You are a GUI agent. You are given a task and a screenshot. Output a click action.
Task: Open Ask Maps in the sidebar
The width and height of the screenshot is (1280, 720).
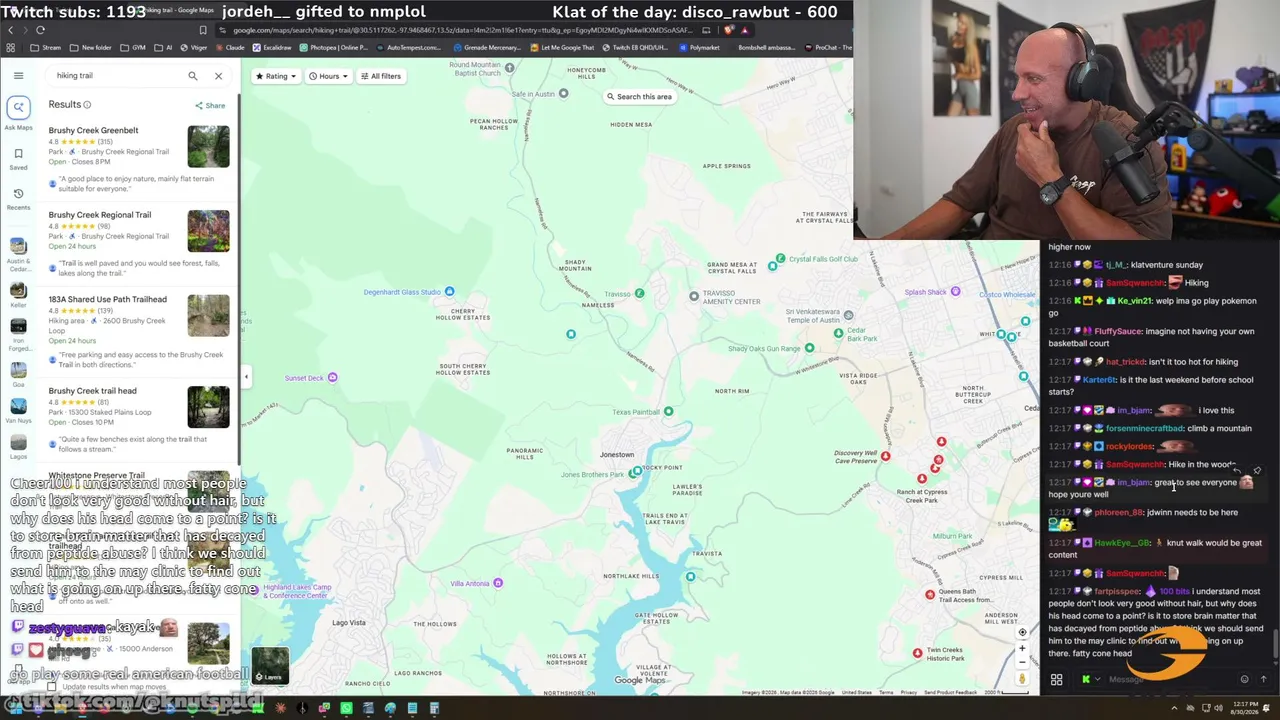pyautogui.click(x=18, y=113)
